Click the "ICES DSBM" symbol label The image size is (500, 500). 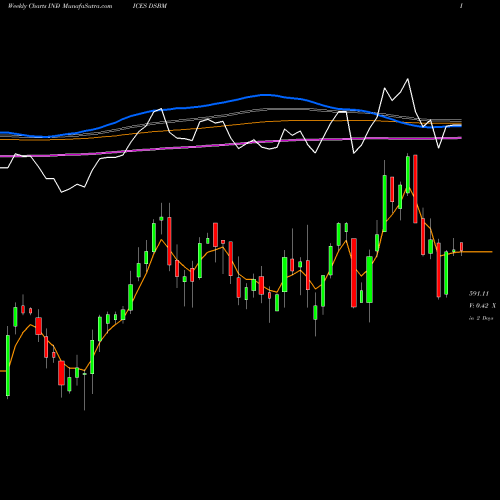click(x=150, y=6)
